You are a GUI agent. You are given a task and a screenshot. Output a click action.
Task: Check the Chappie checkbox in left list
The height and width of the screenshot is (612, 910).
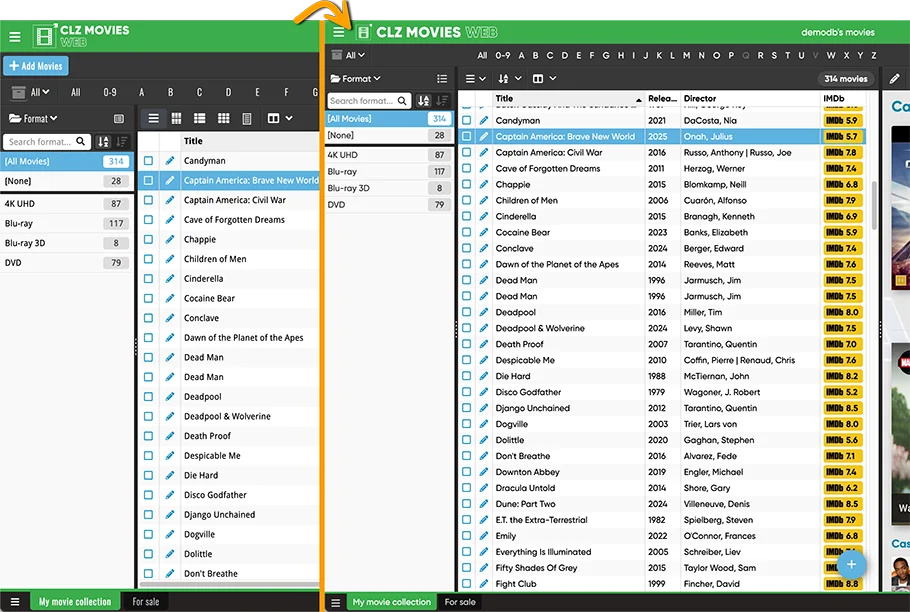tap(149, 239)
